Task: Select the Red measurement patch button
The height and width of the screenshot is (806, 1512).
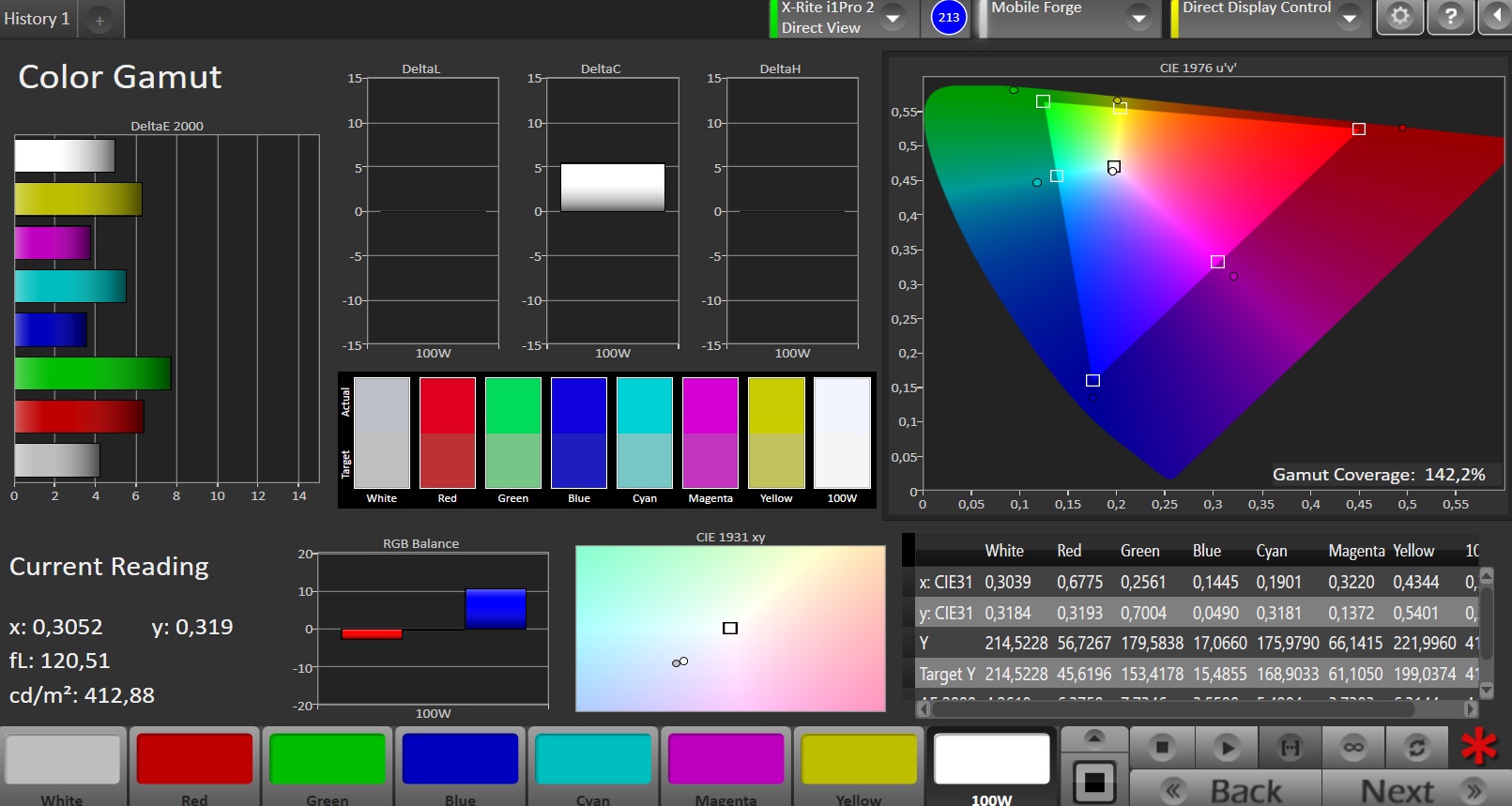Action: pyautogui.click(x=195, y=767)
